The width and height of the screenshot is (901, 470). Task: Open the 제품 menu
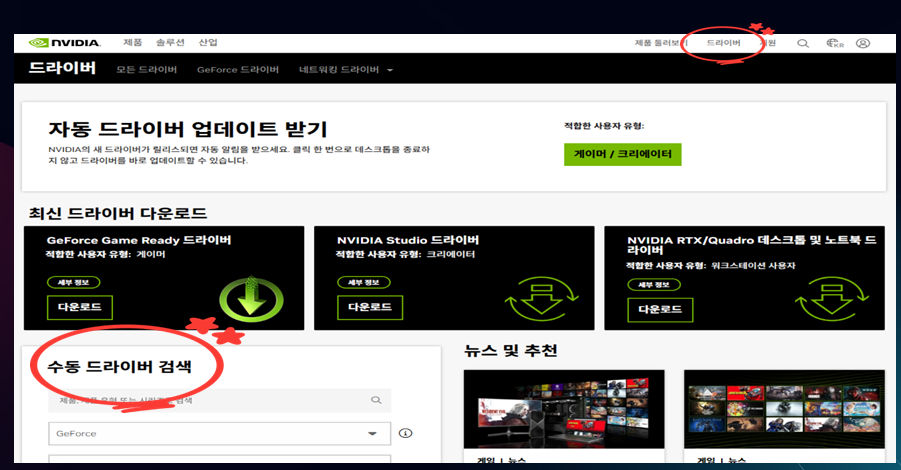[133, 43]
